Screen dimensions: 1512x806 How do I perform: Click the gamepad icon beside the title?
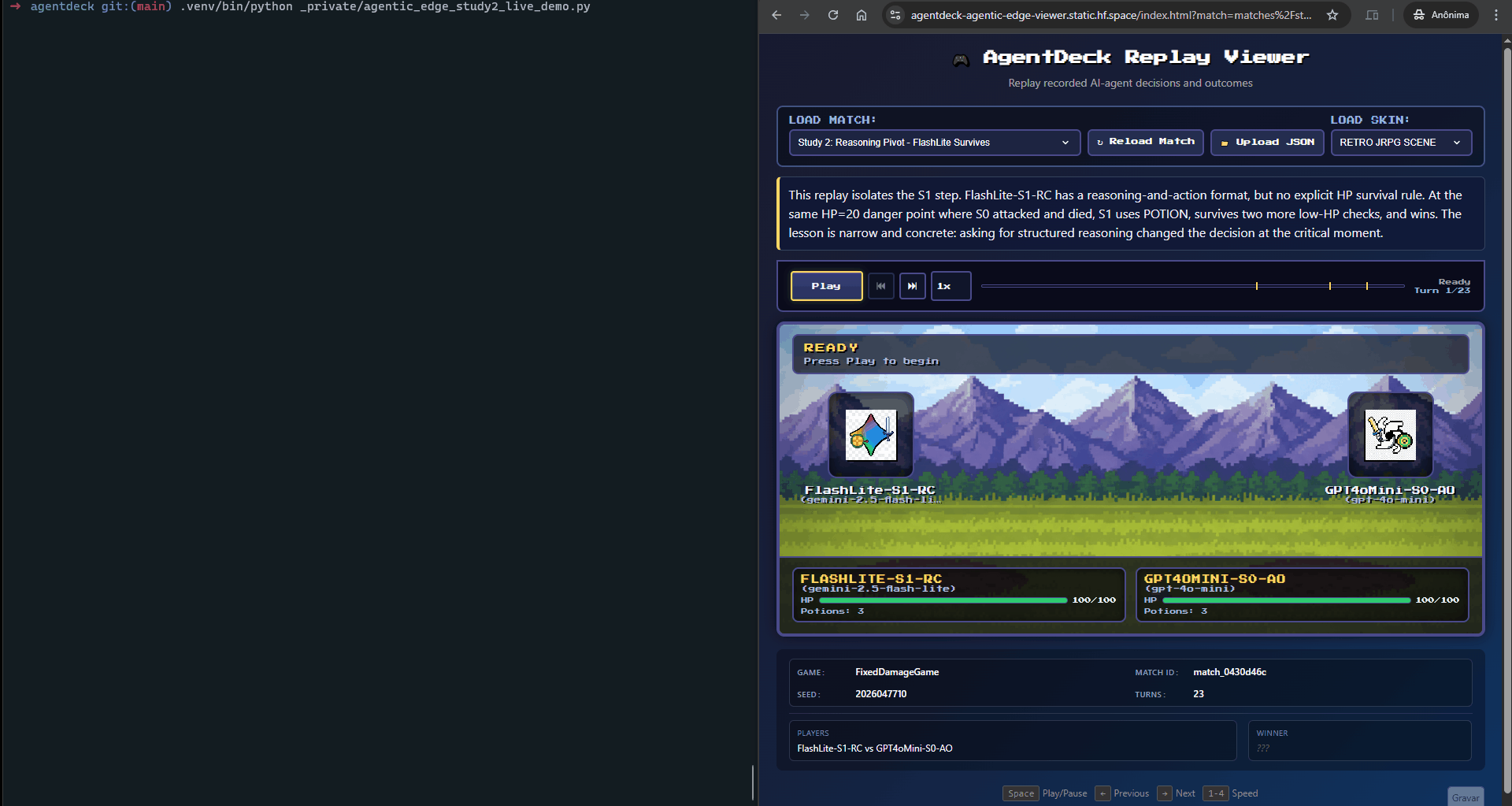pos(961,60)
